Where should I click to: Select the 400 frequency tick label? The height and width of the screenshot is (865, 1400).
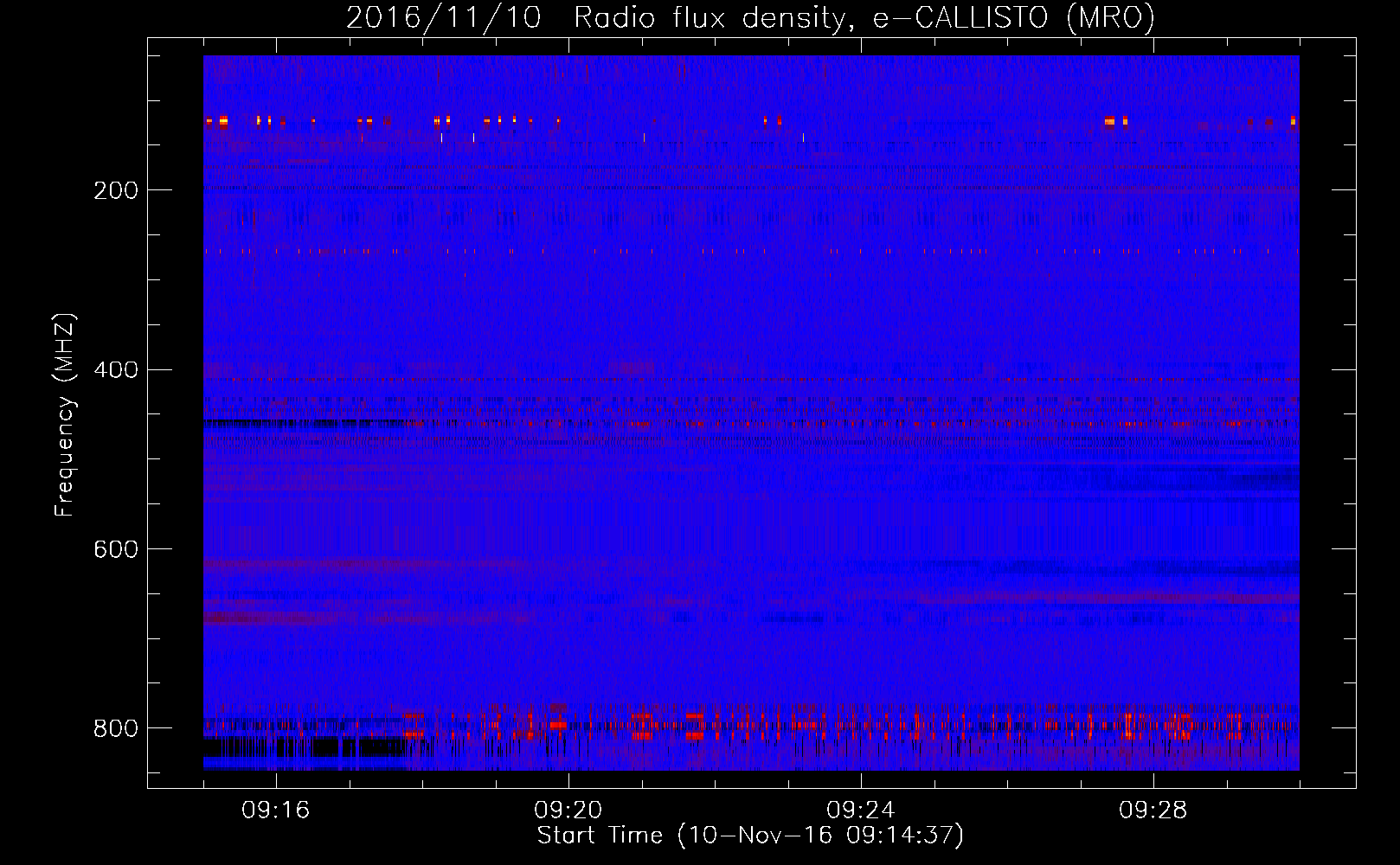pyautogui.click(x=115, y=370)
